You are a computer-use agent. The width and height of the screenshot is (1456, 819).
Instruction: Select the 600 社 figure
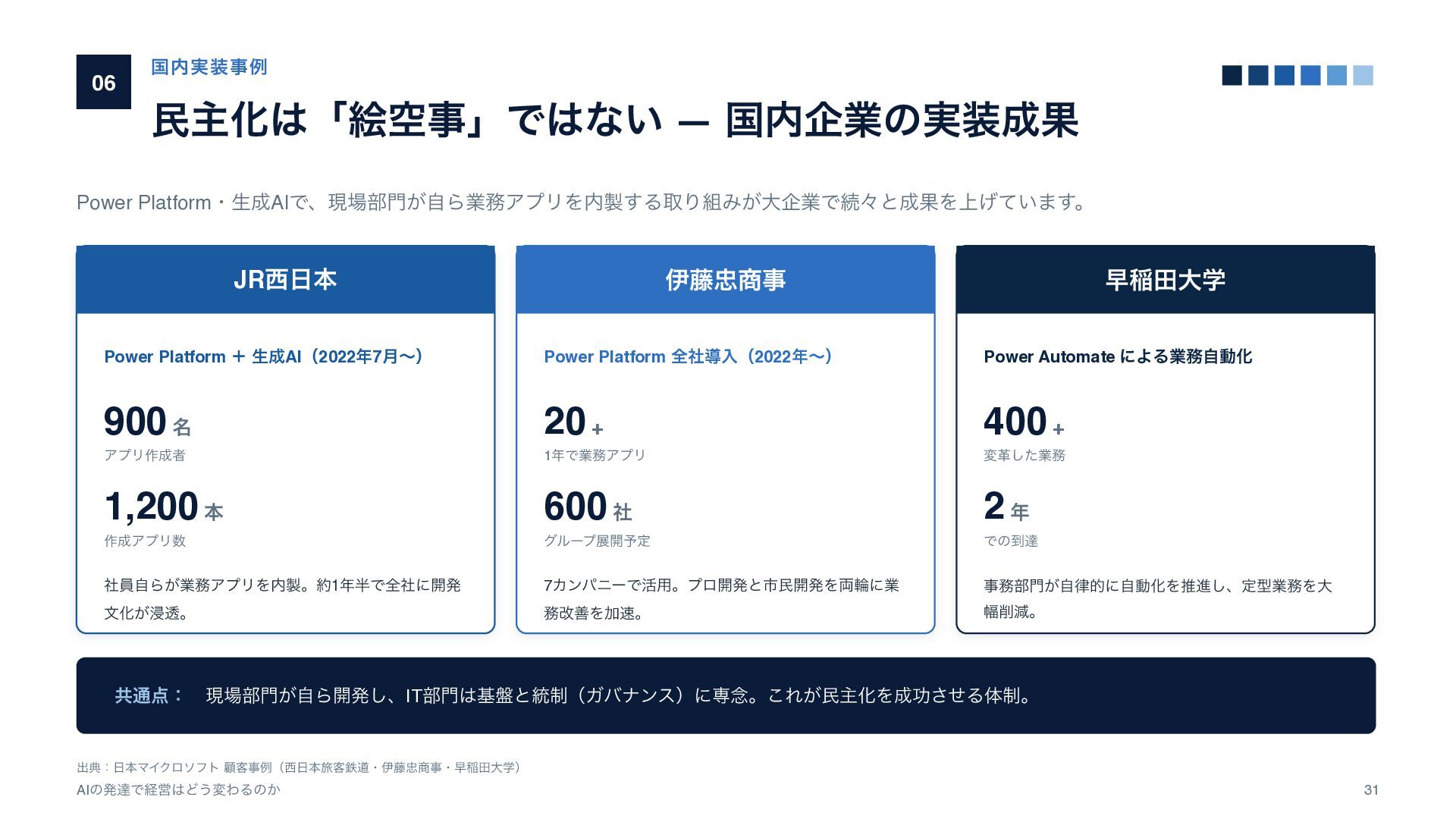588,507
